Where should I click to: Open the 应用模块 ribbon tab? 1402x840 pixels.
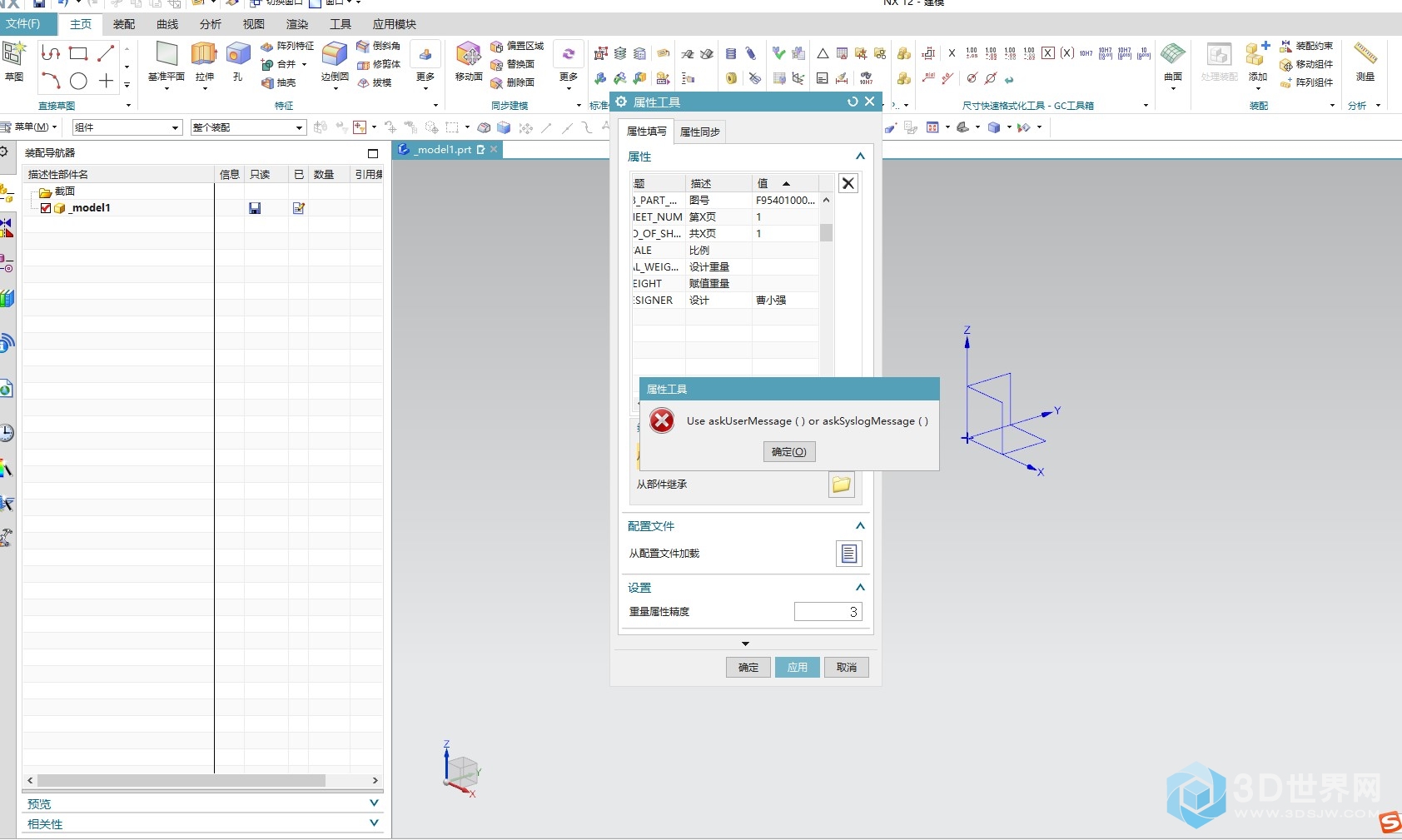395,24
